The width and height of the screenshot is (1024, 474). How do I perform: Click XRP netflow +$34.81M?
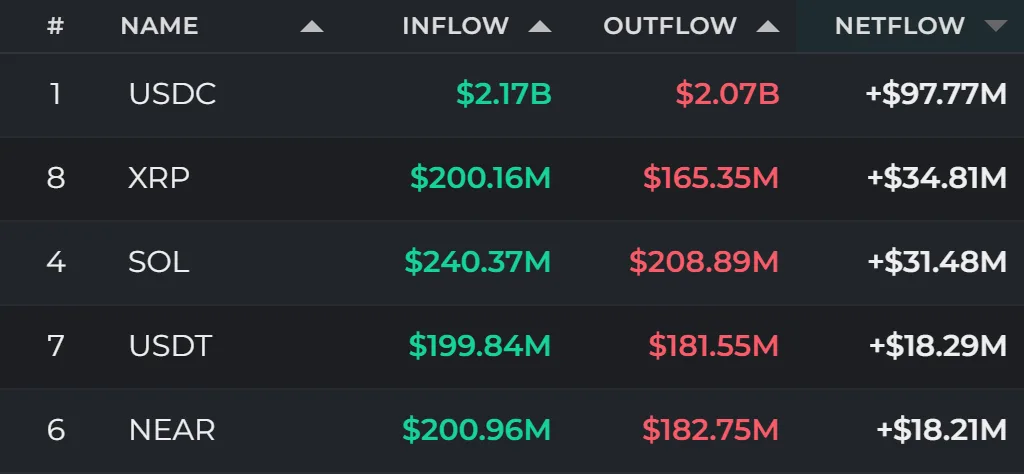(x=936, y=178)
